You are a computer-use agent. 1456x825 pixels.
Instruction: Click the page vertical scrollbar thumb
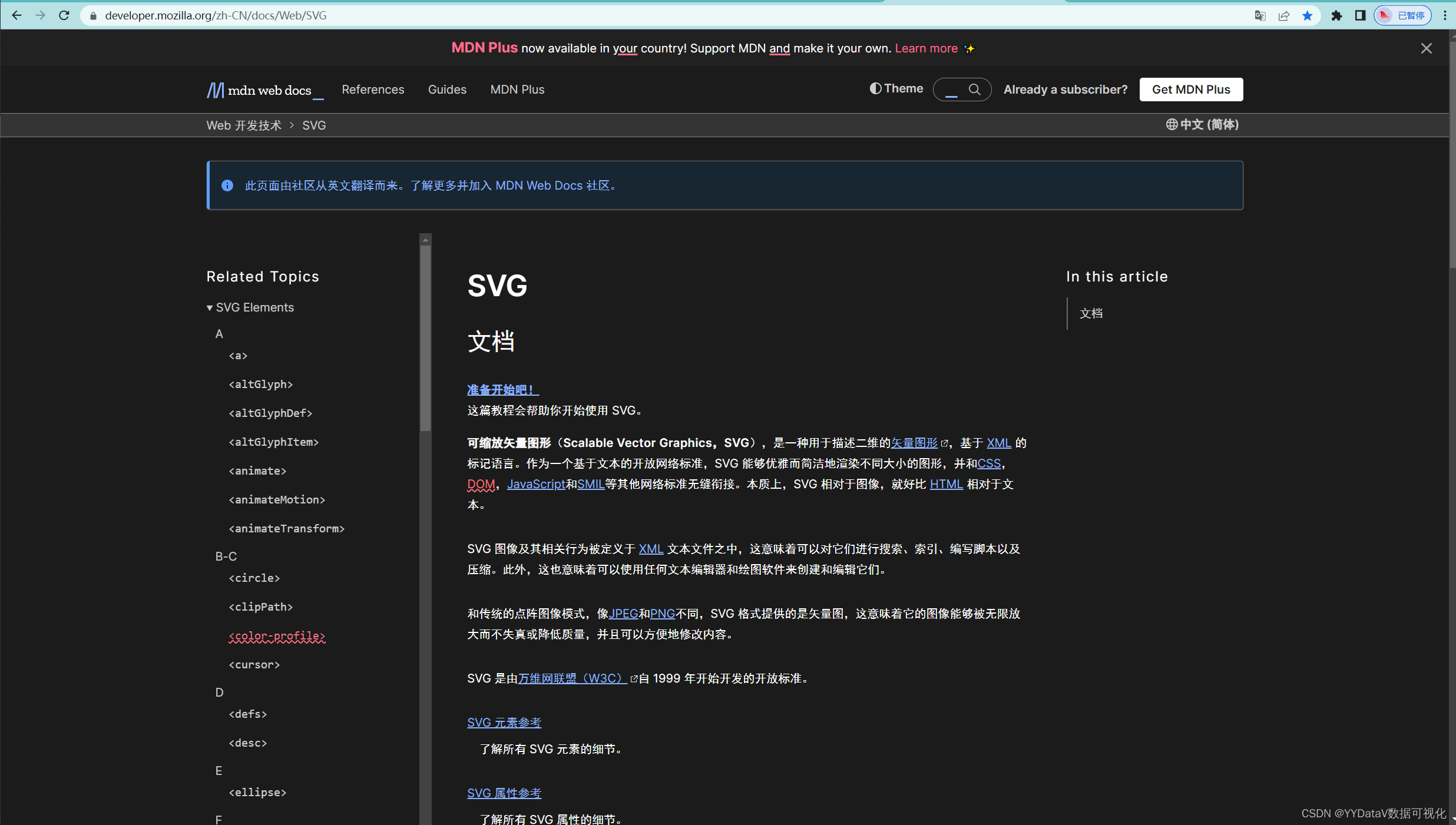point(1452,153)
